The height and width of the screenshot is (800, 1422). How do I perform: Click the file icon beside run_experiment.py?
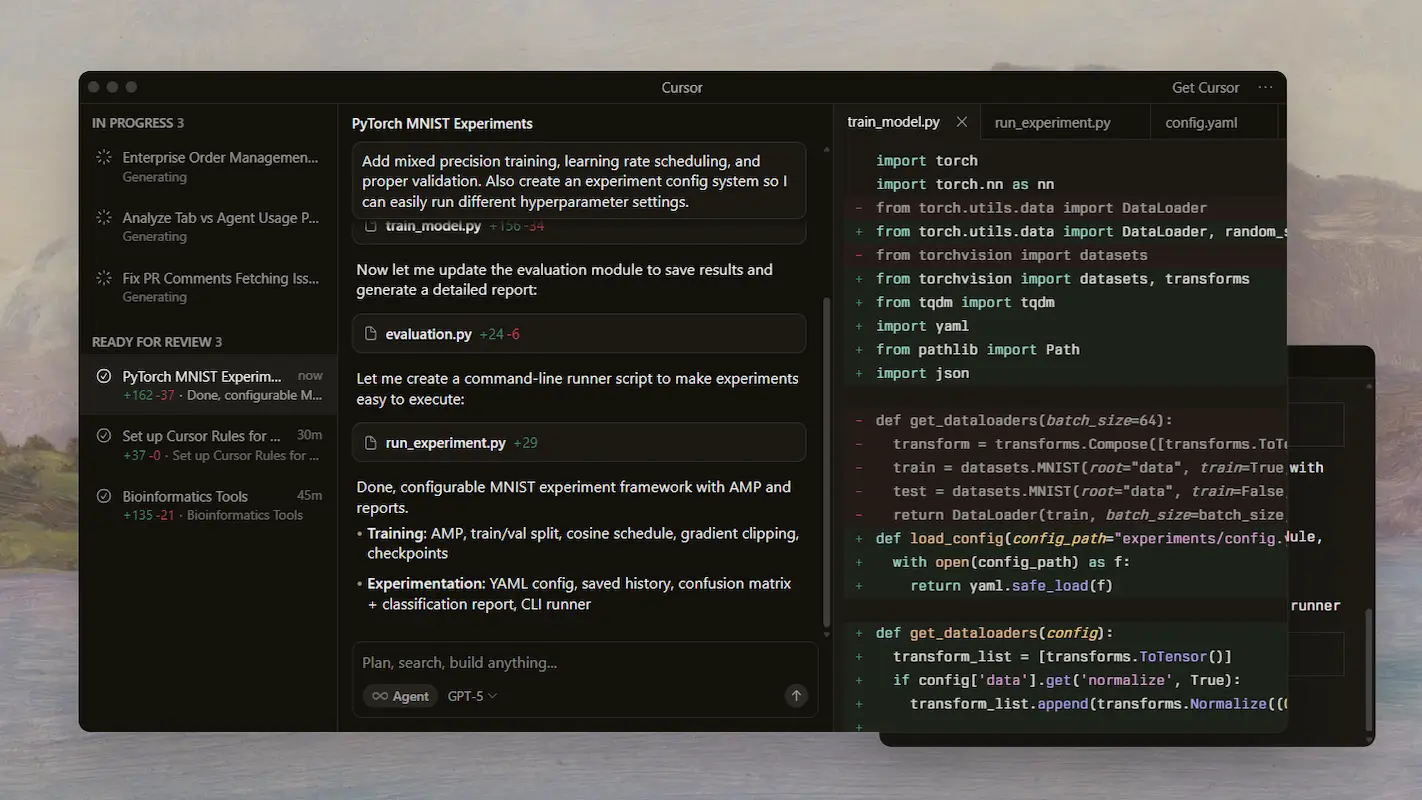pyautogui.click(x=371, y=443)
